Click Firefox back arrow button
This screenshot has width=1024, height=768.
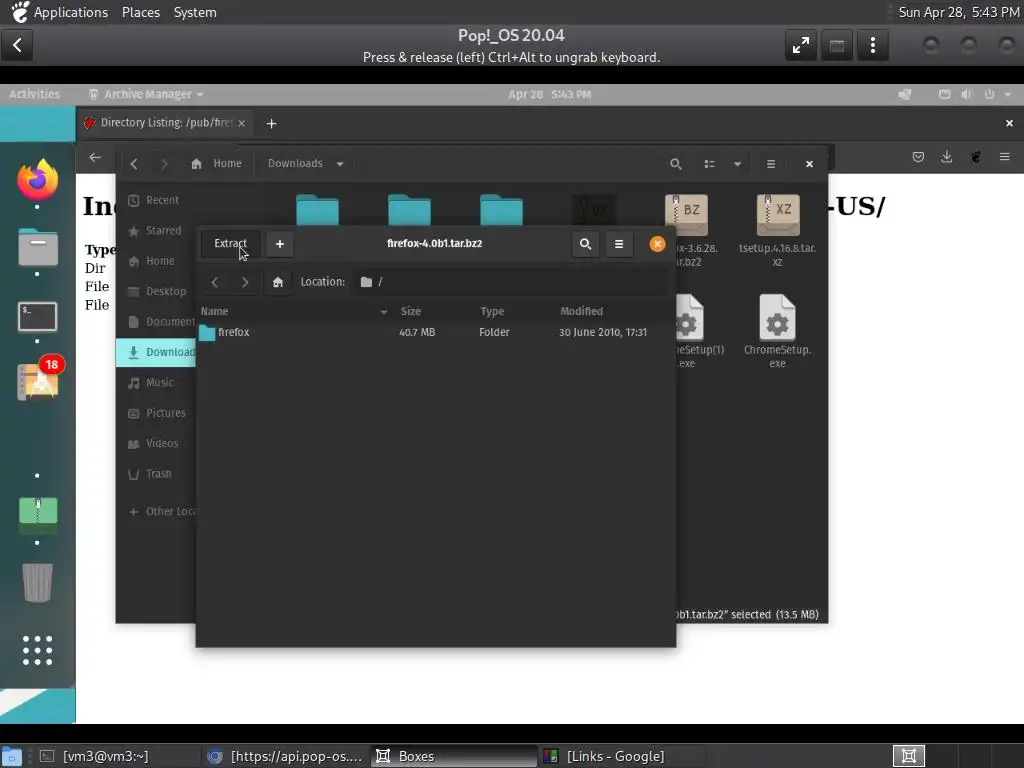[x=95, y=157]
